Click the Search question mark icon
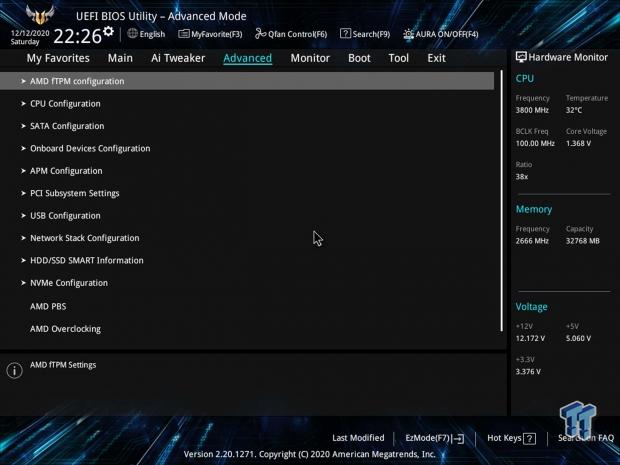Screen dimensions: 620x465 [x=345, y=34]
